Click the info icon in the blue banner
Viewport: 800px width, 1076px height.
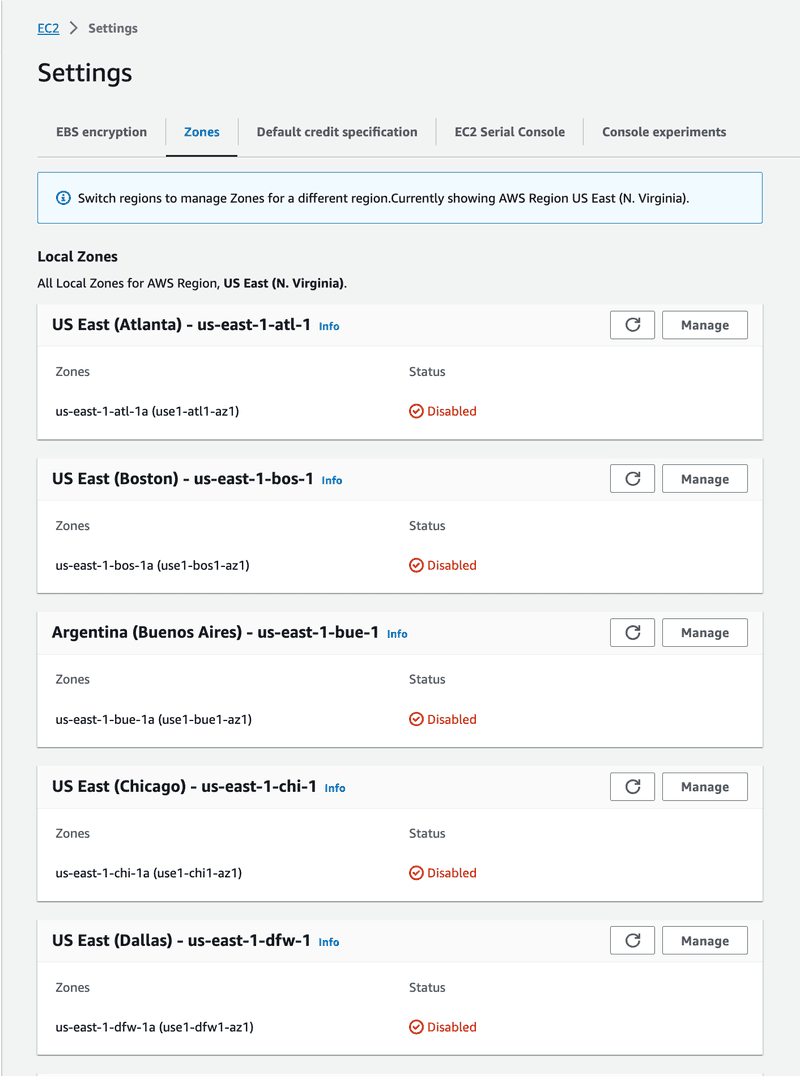click(x=63, y=198)
